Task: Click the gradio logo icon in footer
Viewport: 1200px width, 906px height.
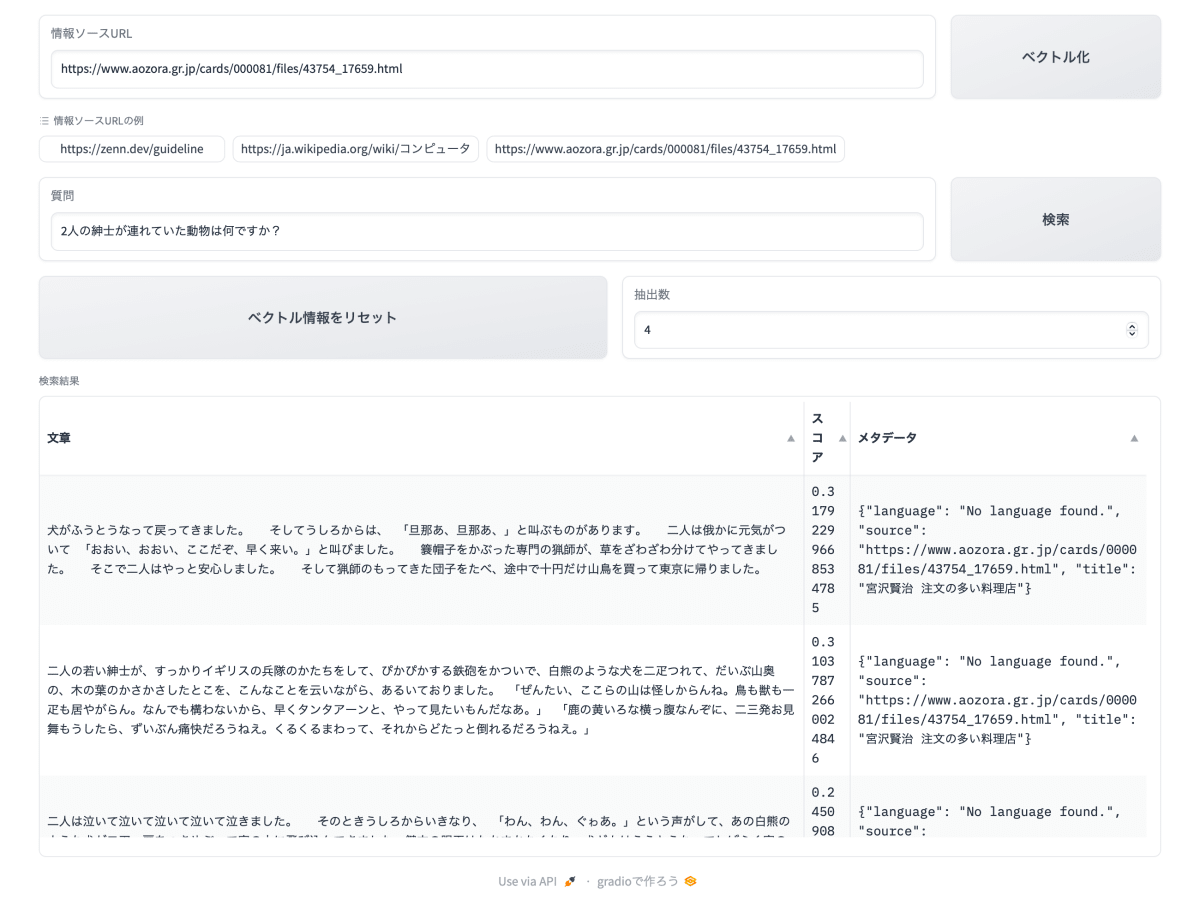Action: (x=690, y=881)
